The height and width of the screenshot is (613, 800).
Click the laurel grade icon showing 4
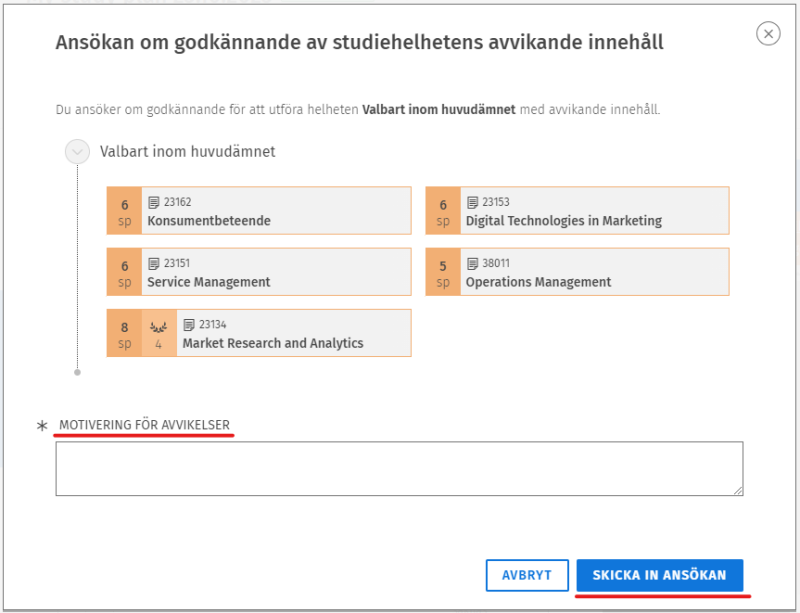click(158, 333)
